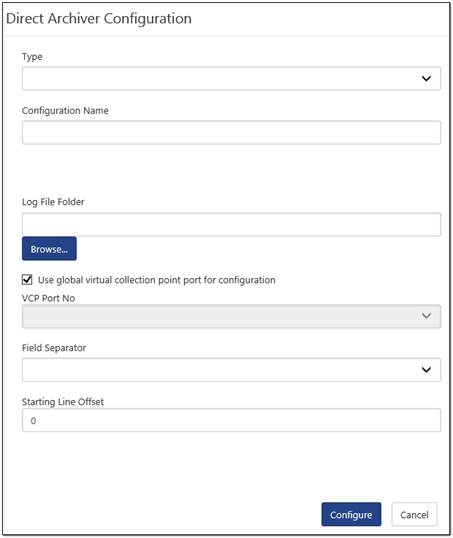The width and height of the screenshot is (453, 538).
Task: Click the Starting Line Offset label
Action: tap(63, 401)
